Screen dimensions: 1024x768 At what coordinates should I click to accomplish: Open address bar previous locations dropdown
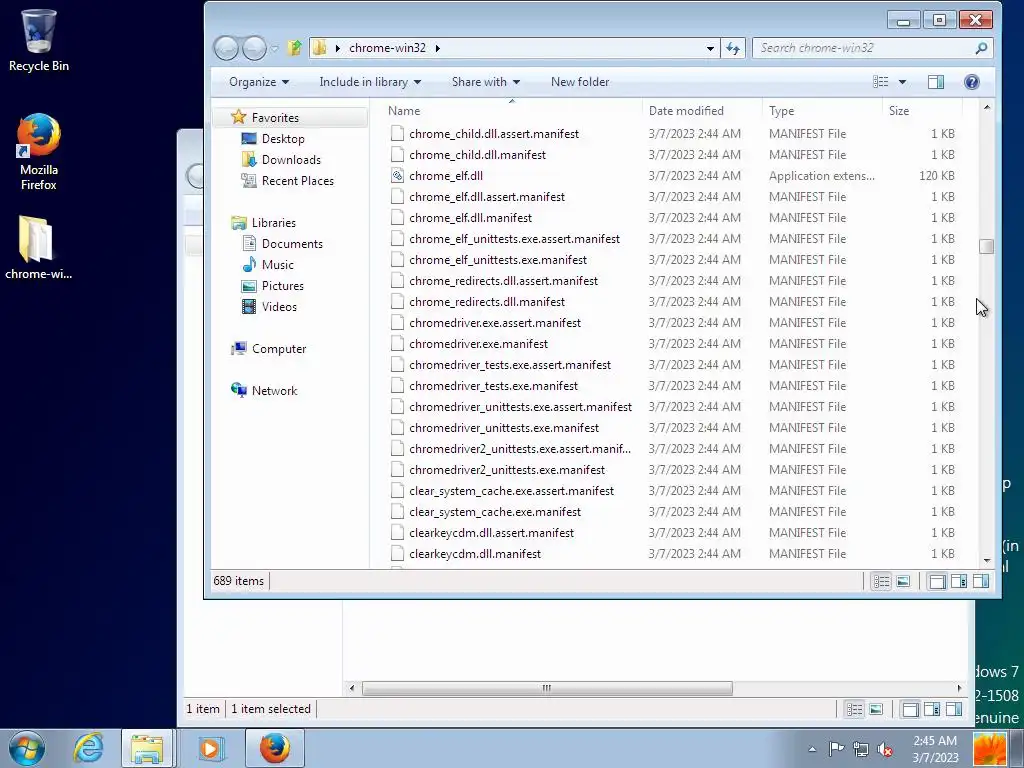[710, 48]
